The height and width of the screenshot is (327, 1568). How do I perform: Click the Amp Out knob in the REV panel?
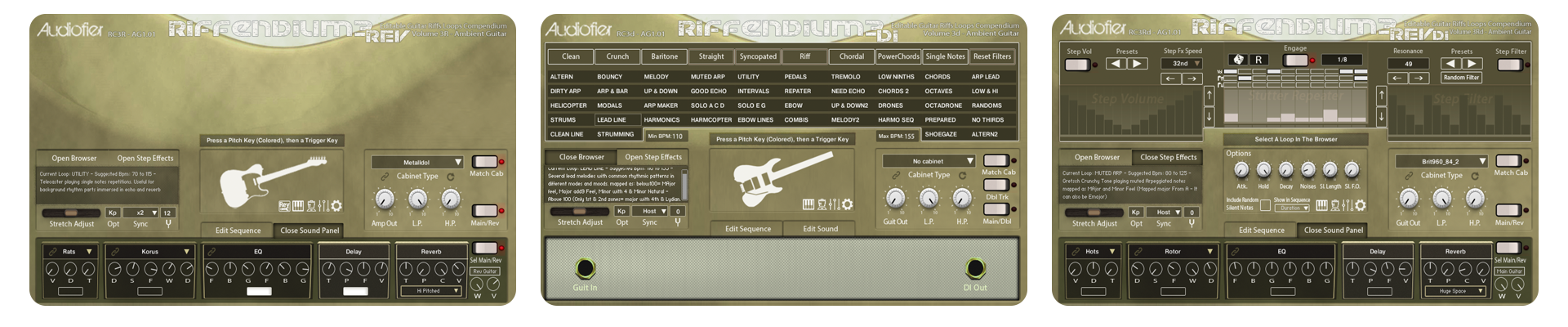pos(384,199)
